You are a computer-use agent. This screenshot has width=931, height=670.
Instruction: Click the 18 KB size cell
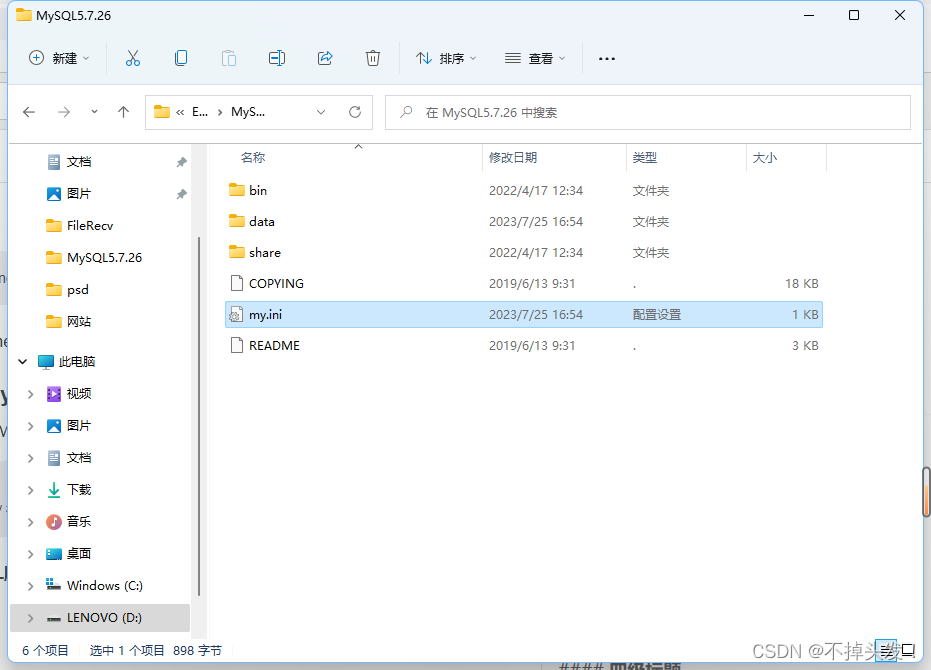802,283
